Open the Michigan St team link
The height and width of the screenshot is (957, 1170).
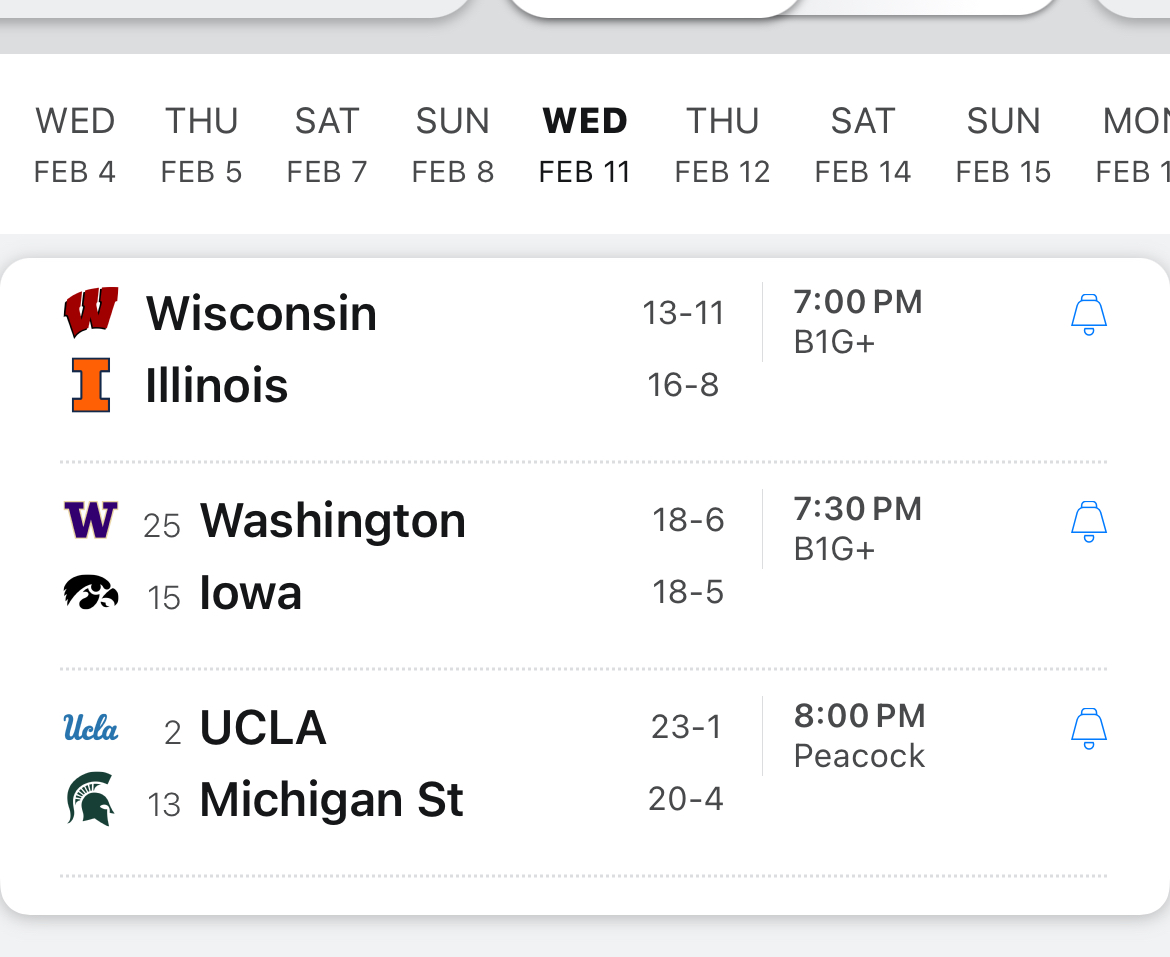coord(331,800)
